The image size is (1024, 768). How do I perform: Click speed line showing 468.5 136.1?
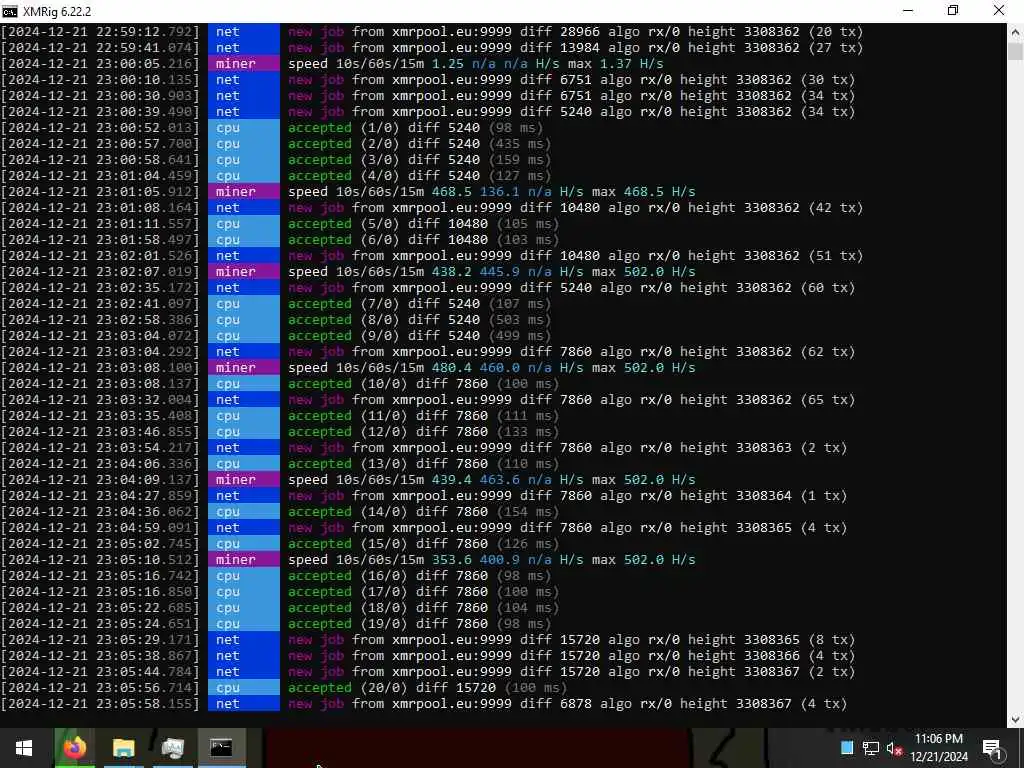[x=348, y=192]
